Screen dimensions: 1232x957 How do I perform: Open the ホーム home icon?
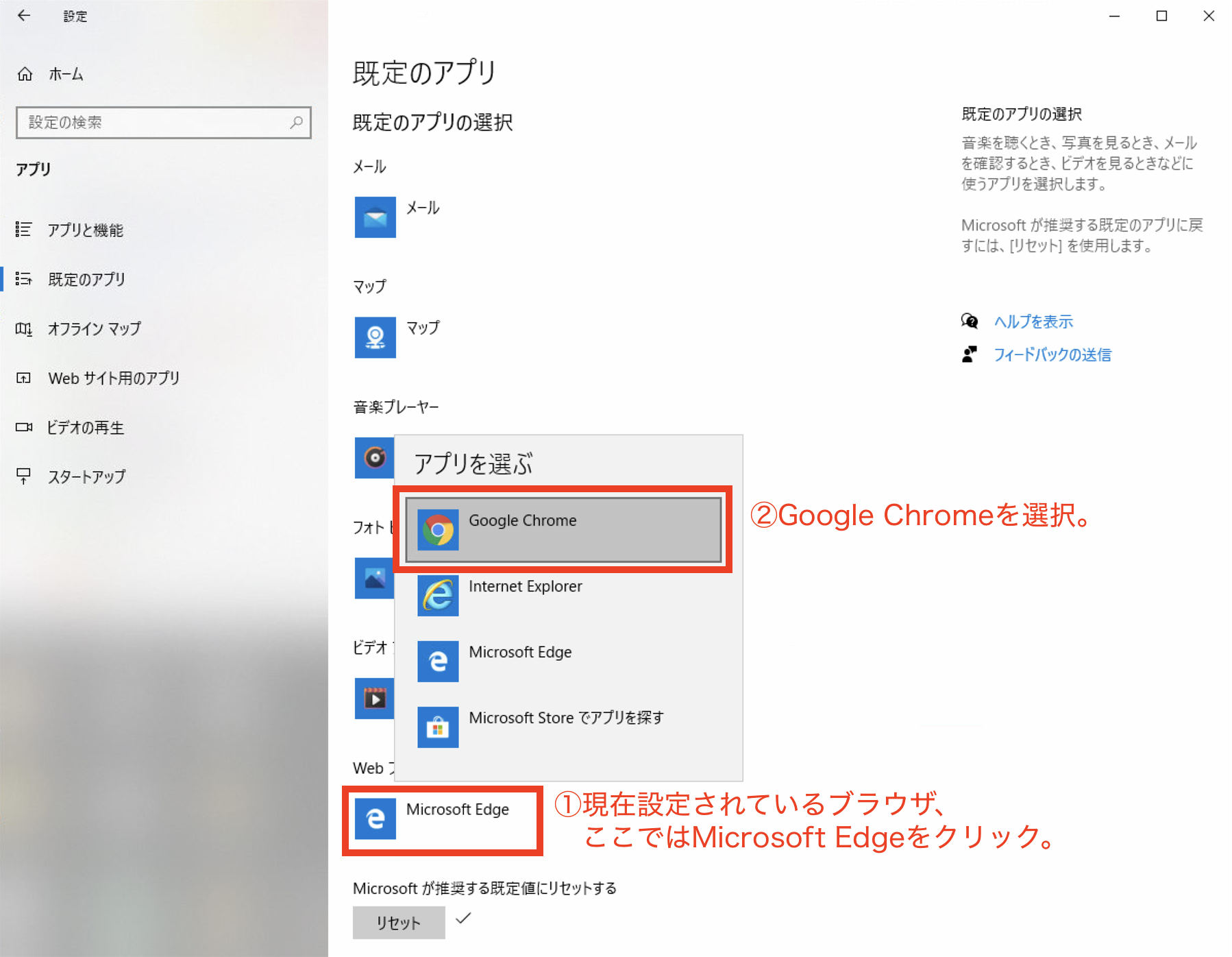(x=25, y=74)
